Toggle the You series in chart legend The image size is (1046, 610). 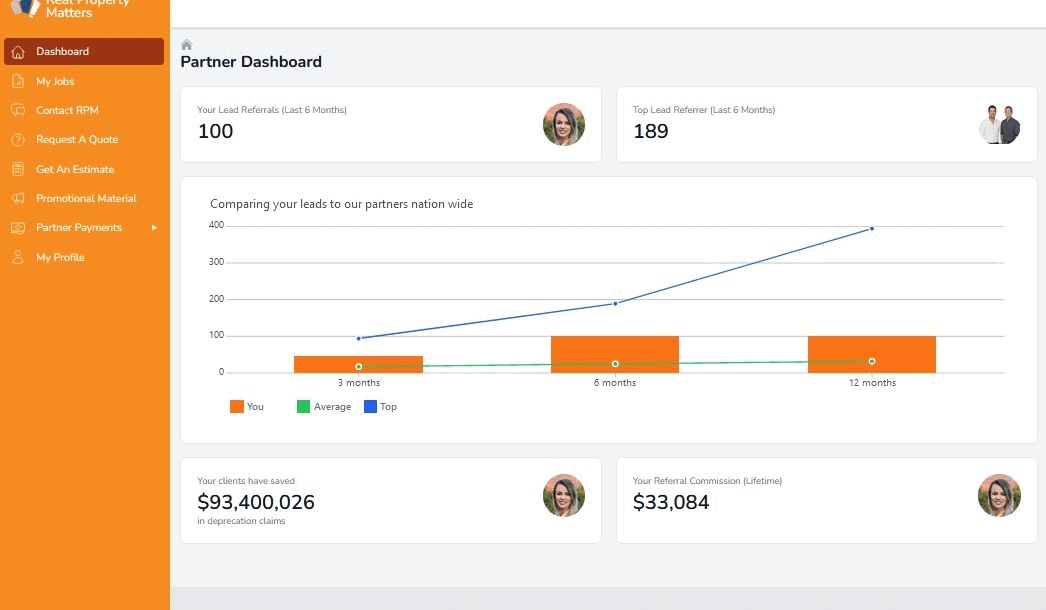tap(247, 407)
